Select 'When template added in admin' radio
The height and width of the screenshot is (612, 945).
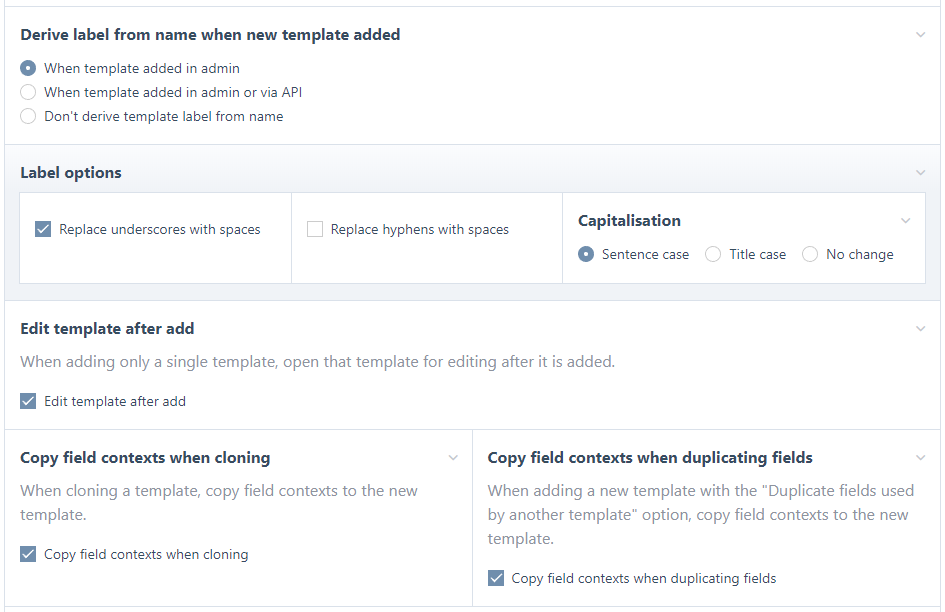(28, 68)
